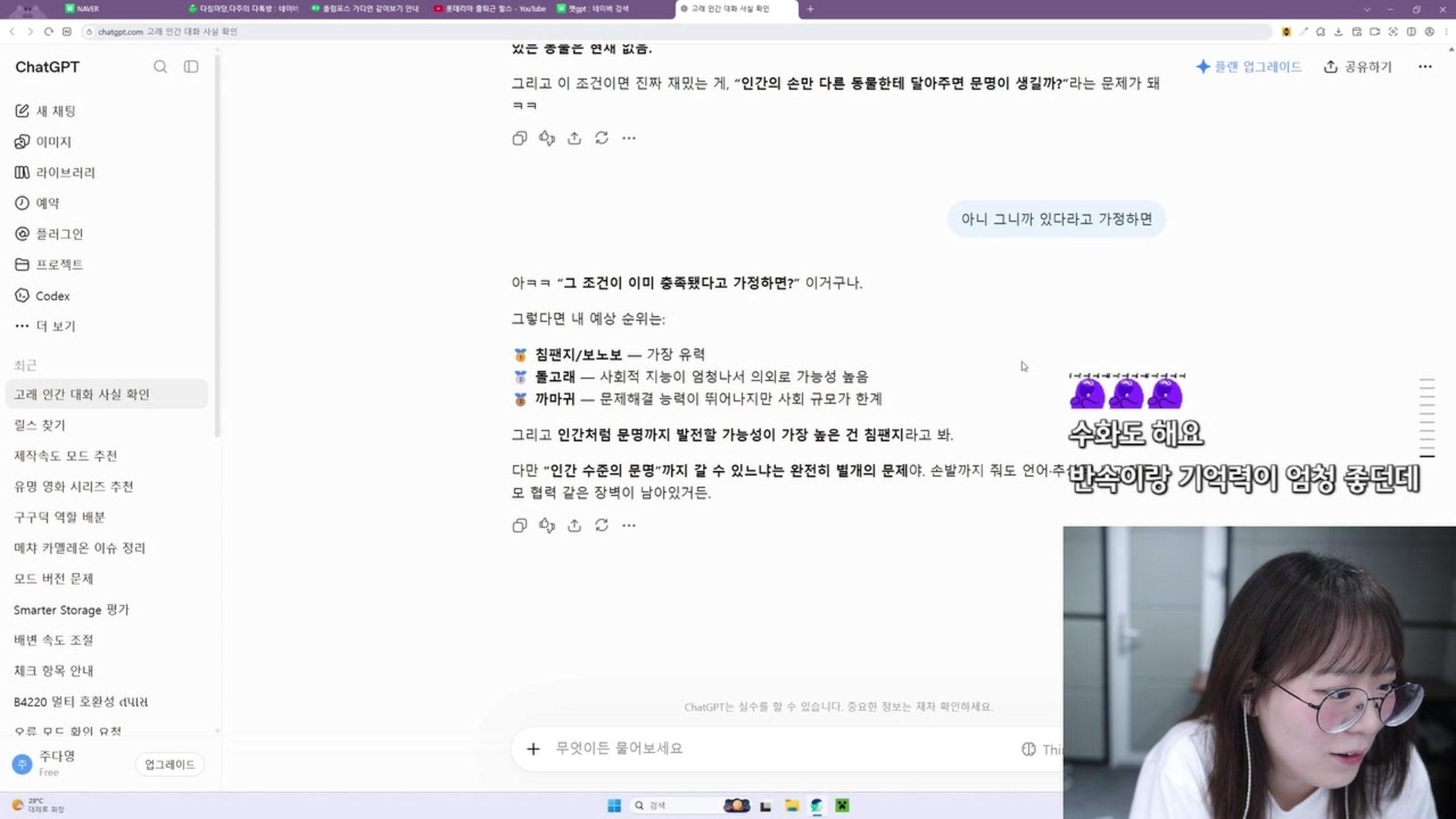Open the 주다영 profile menu
The width and height of the screenshot is (1456, 819).
(45, 763)
